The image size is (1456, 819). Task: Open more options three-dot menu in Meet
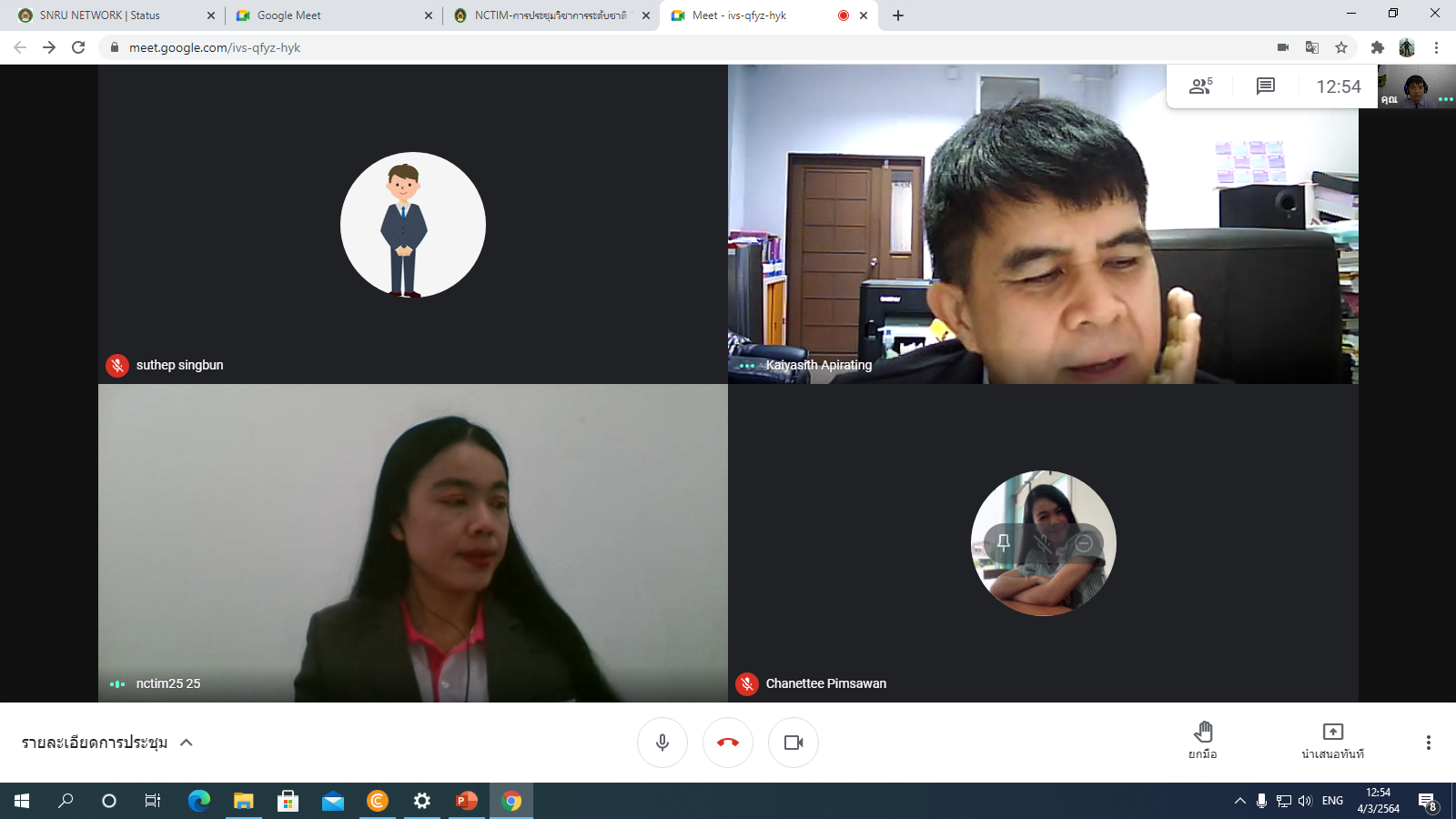[1428, 743]
